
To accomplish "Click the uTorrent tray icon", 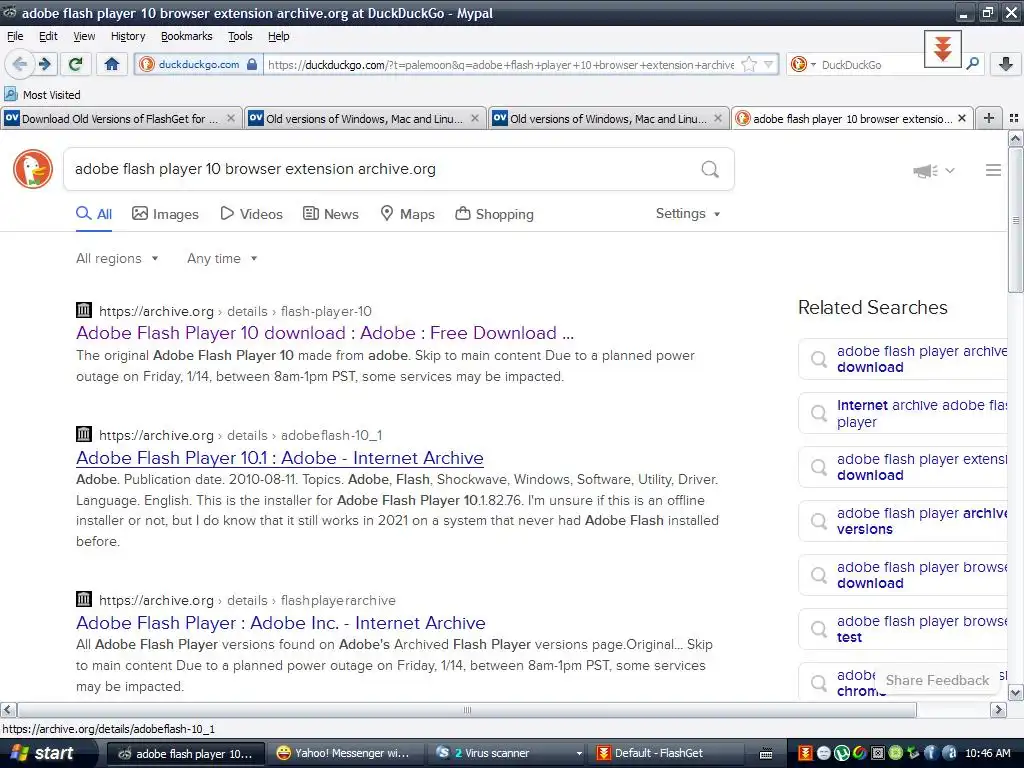I will pos(842,753).
